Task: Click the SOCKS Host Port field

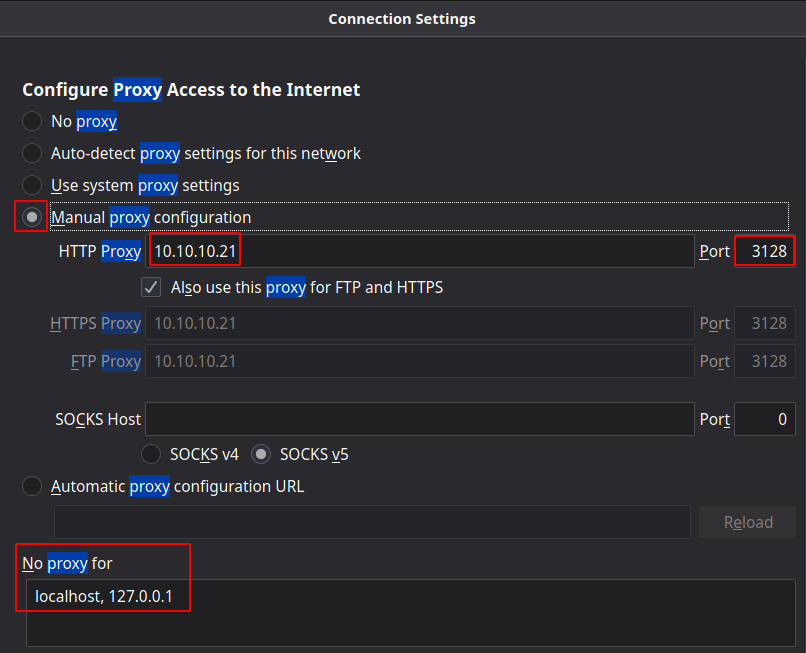Action: pyautogui.click(x=765, y=420)
